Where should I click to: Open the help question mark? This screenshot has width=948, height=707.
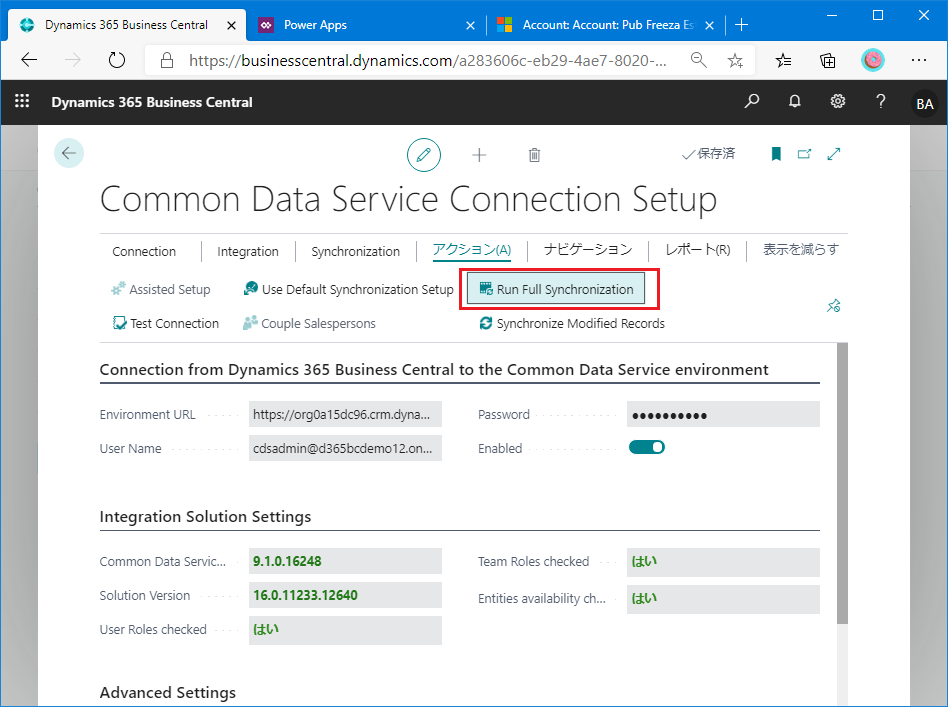pyautogui.click(x=880, y=101)
